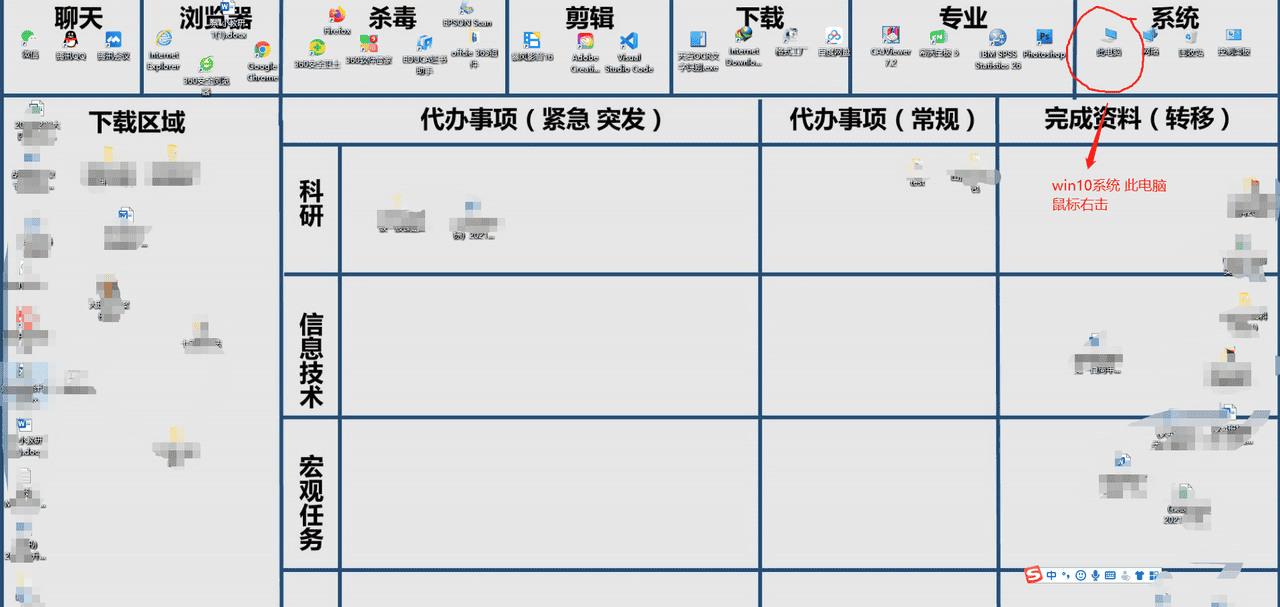This screenshot has height=607, width=1280.
Task: Open the emoji picker on Sogou bar
Action: (x=1081, y=575)
